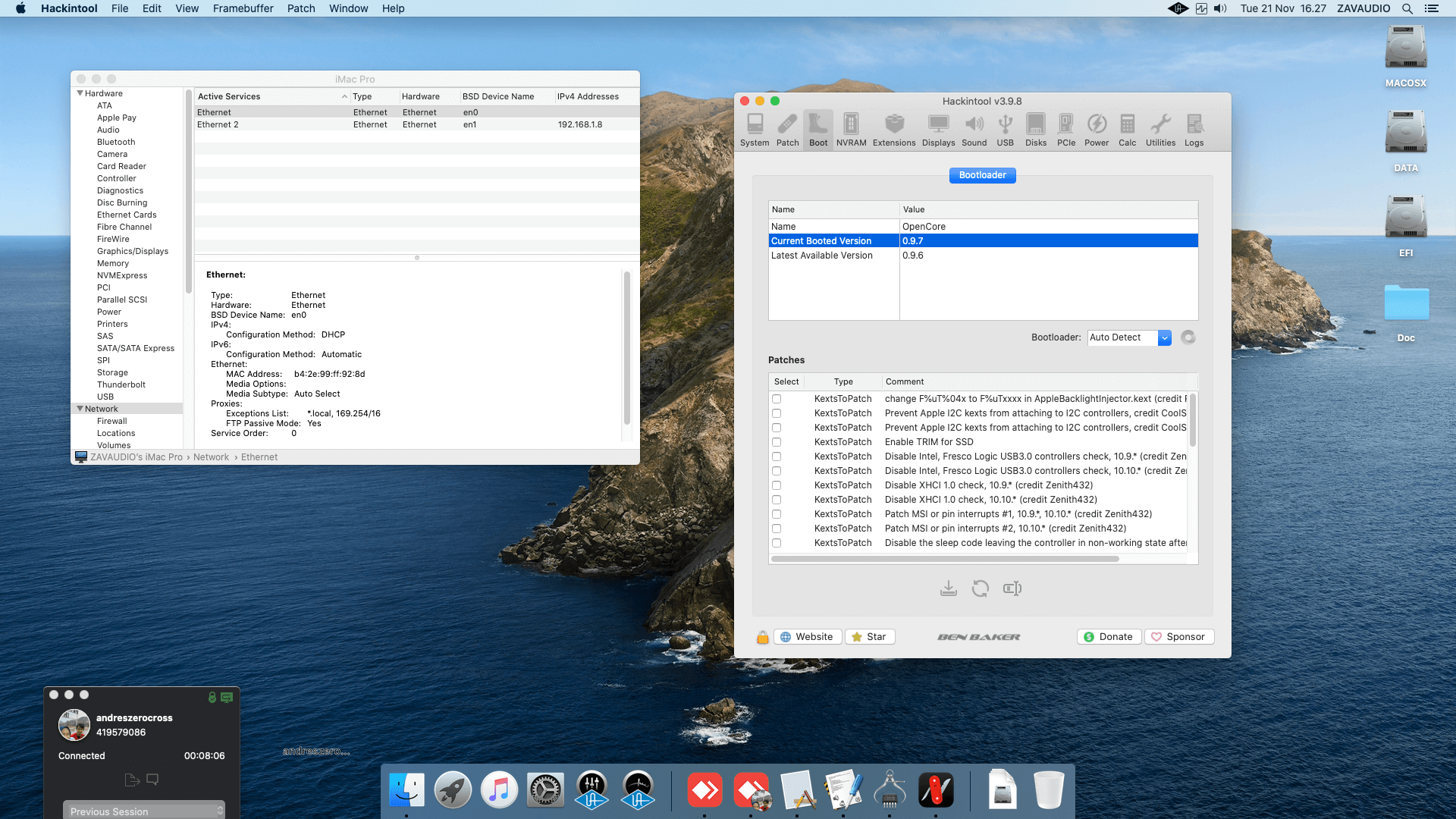Image resolution: width=1456 pixels, height=819 pixels.
Task: Open the Extensions section in Hackintool
Action: [894, 130]
